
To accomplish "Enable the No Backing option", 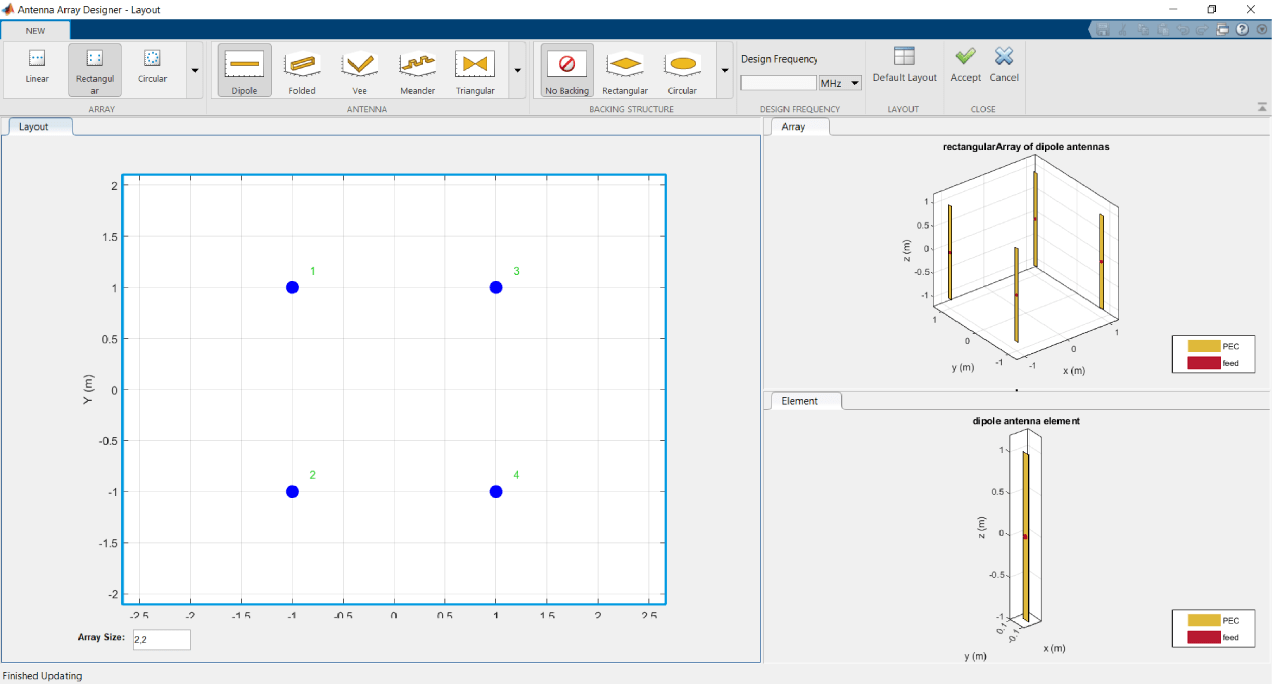I will 566,68.
